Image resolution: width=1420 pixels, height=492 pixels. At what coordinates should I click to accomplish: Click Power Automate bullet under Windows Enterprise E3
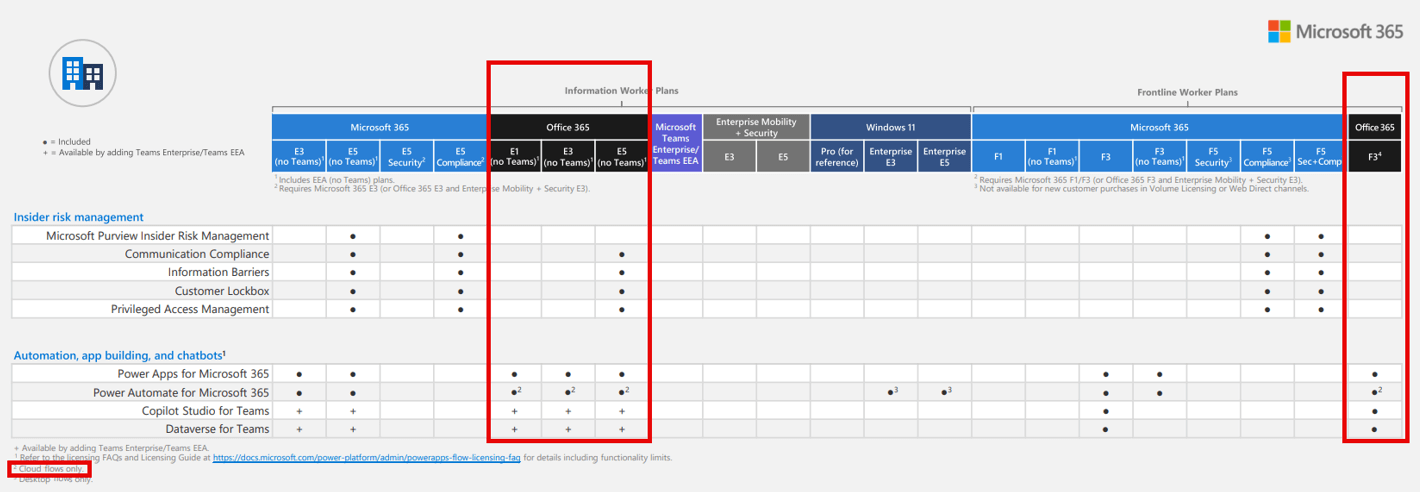click(x=891, y=392)
